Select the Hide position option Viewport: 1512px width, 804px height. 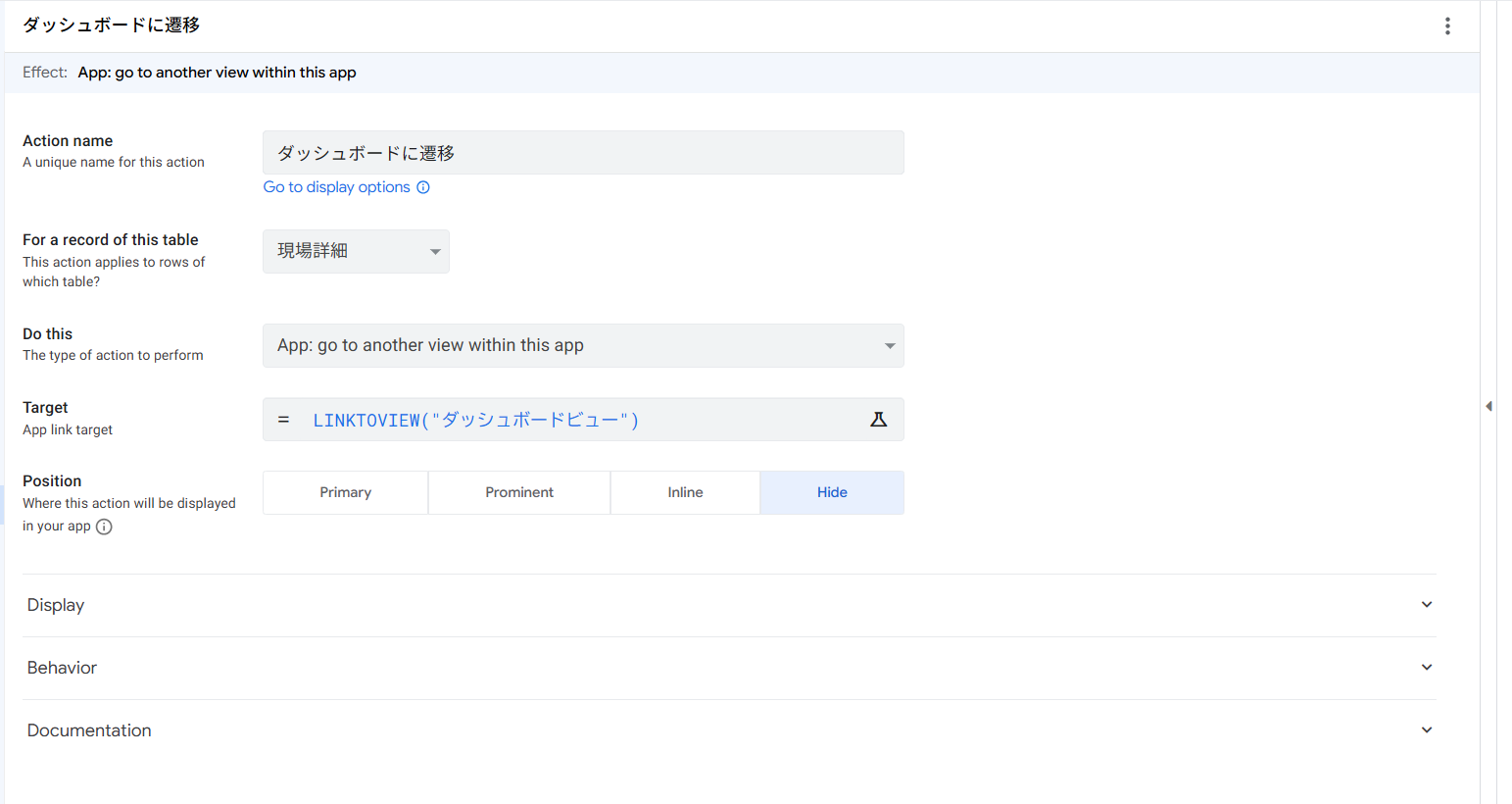(x=832, y=492)
